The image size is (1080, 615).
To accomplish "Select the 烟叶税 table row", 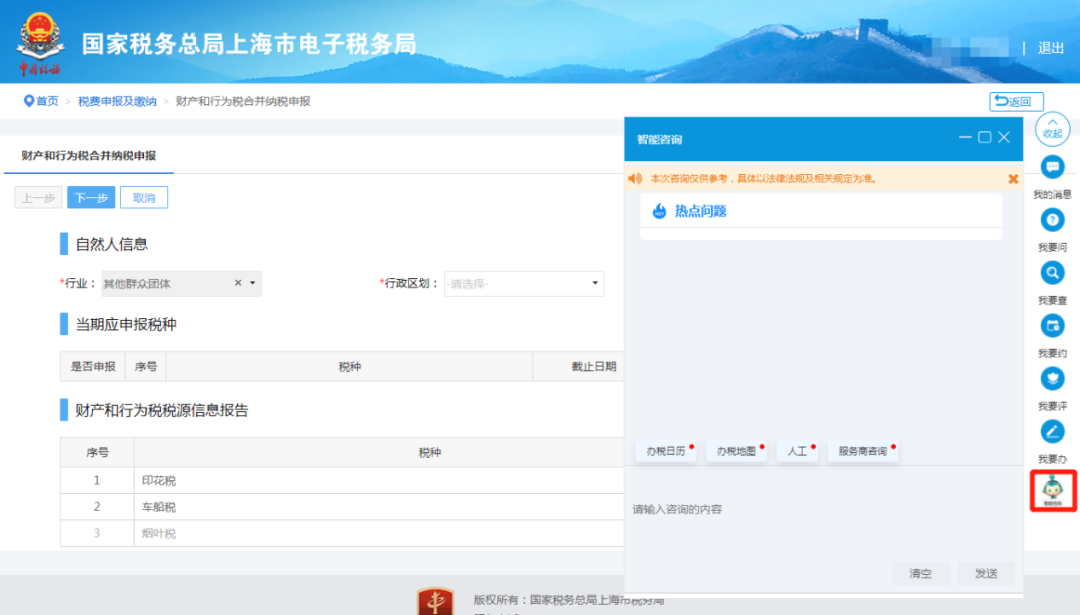I will 342,533.
